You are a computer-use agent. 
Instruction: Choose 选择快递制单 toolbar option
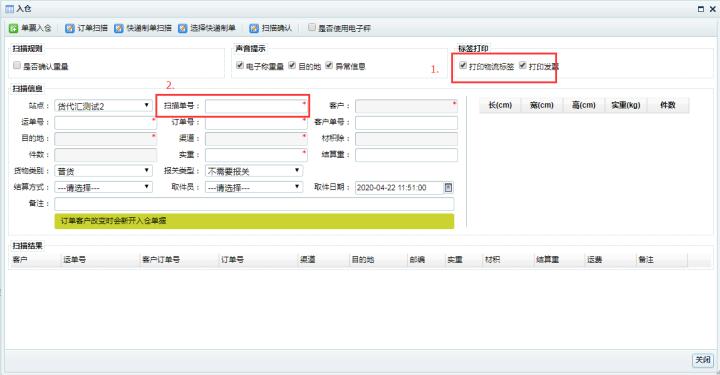[207, 28]
